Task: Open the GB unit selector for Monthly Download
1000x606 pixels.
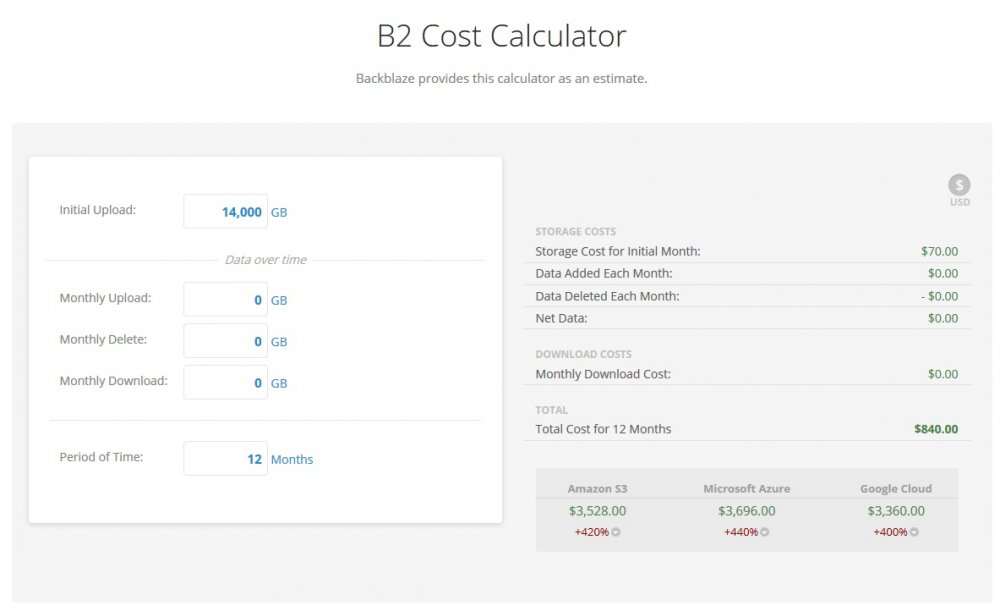Action: [279, 383]
